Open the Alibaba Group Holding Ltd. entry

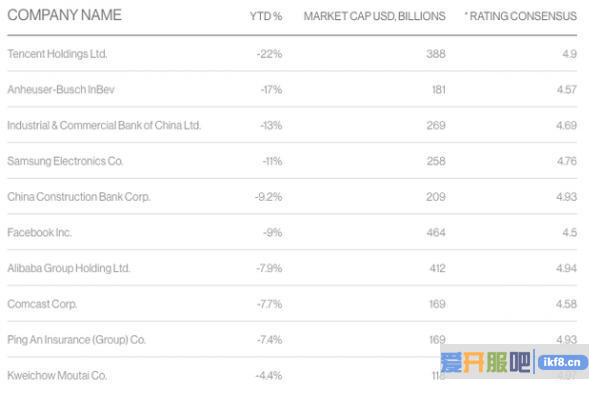(68, 268)
